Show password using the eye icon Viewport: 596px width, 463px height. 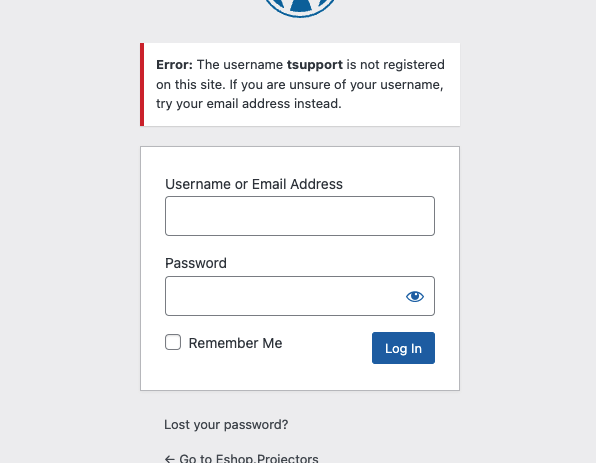pos(415,296)
